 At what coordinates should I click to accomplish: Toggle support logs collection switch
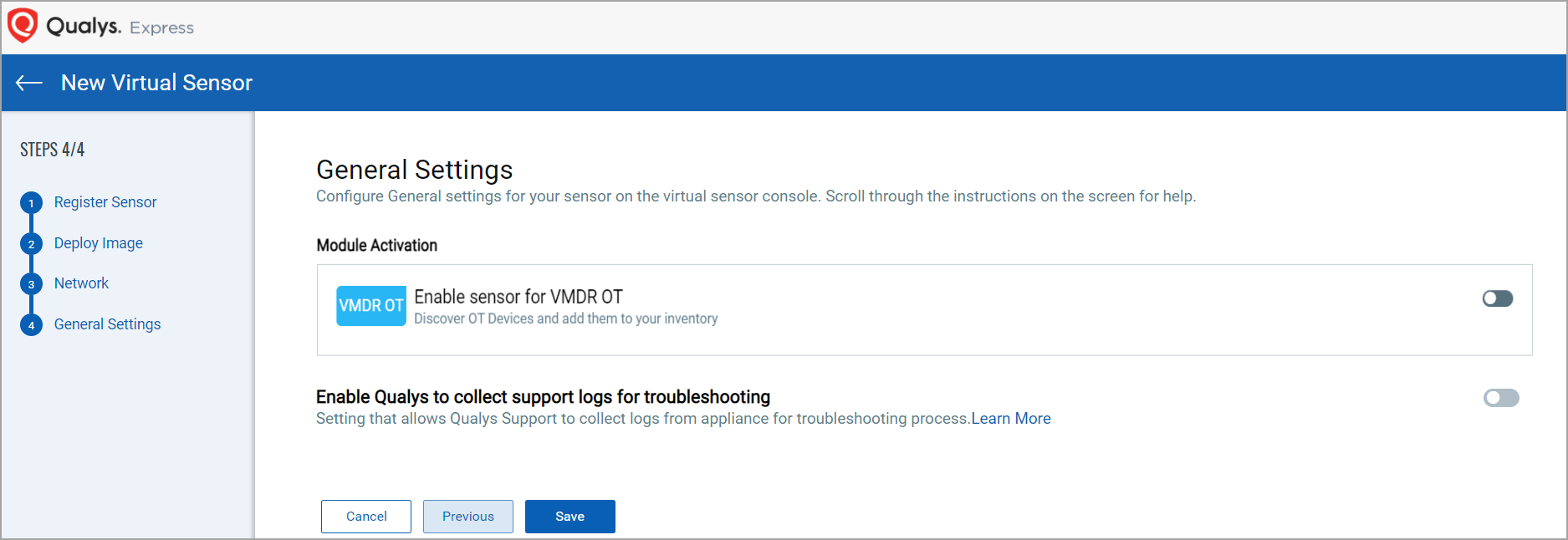click(1500, 398)
